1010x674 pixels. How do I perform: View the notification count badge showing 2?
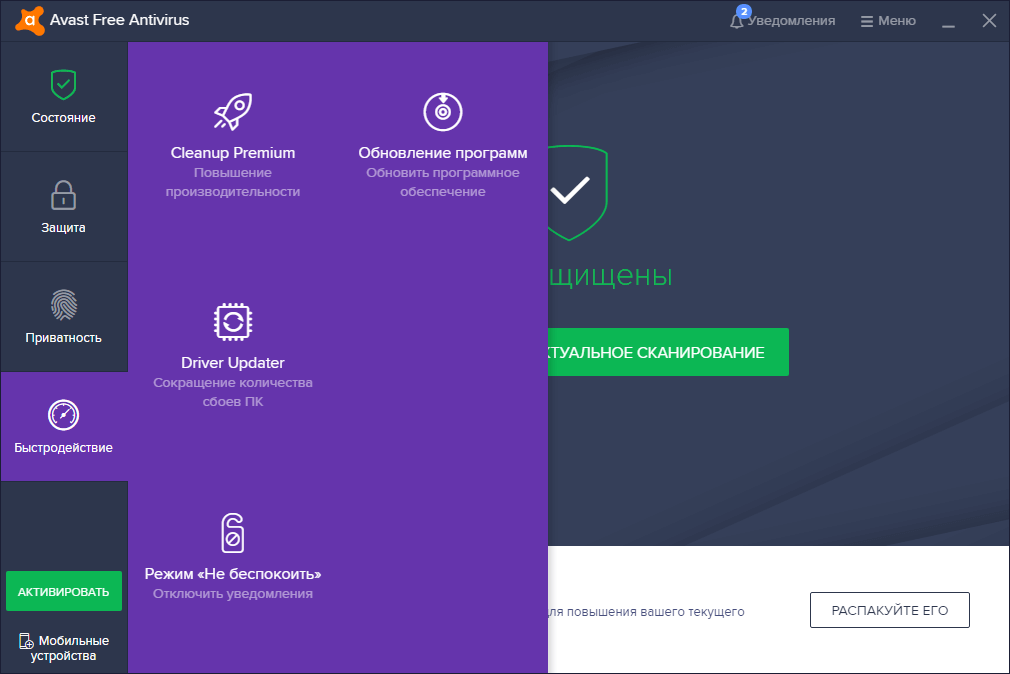tap(742, 11)
